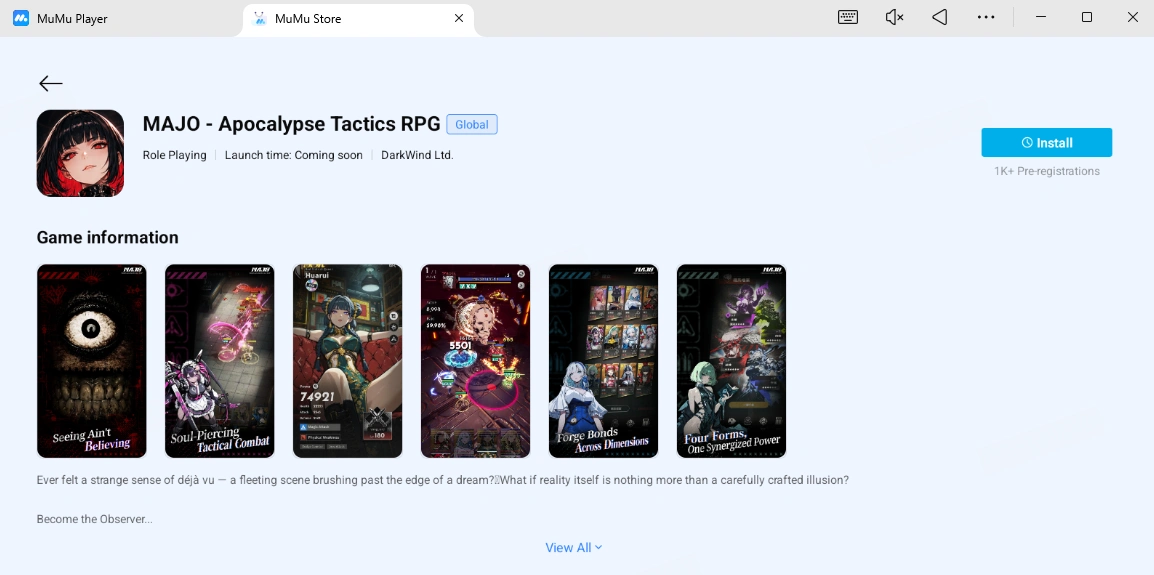Open the Forge Bonds Across Dimensions screenshot
Screen dimensions: 1154x575
(603, 361)
